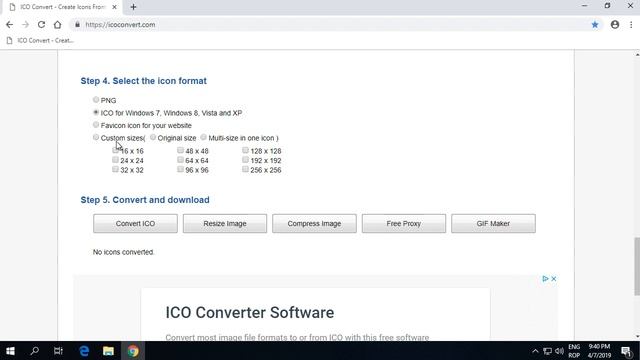The image size is (640, 360).
Task: Open the AdChoices triangle icon
Action: point(545,279)
